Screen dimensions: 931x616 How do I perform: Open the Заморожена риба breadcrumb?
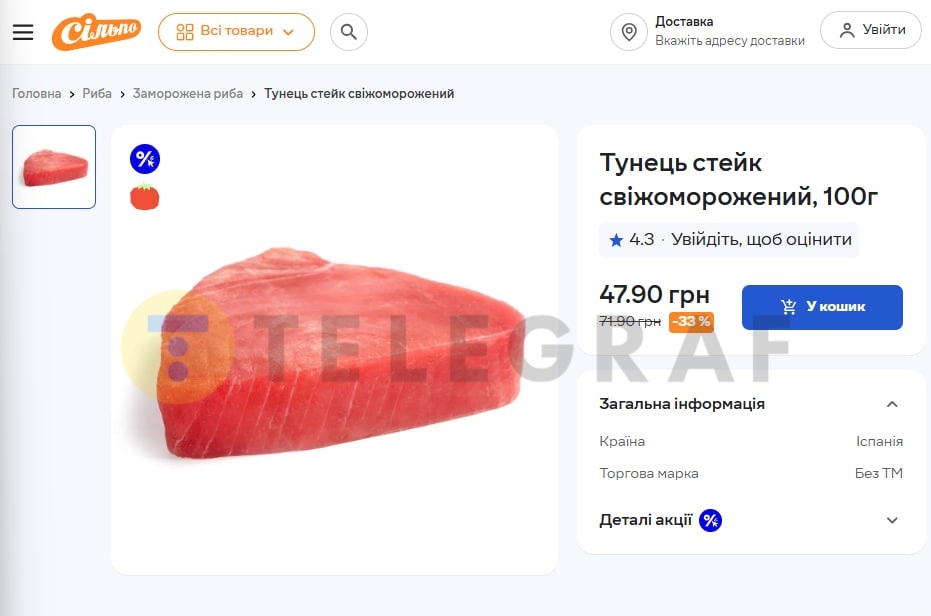coord(188,94)
